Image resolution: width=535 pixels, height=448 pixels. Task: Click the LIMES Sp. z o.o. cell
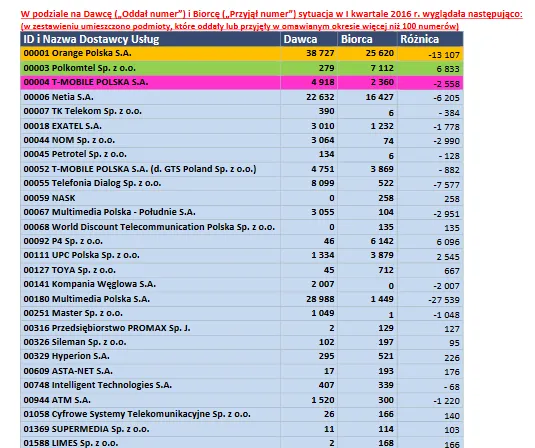click(150, 443)
